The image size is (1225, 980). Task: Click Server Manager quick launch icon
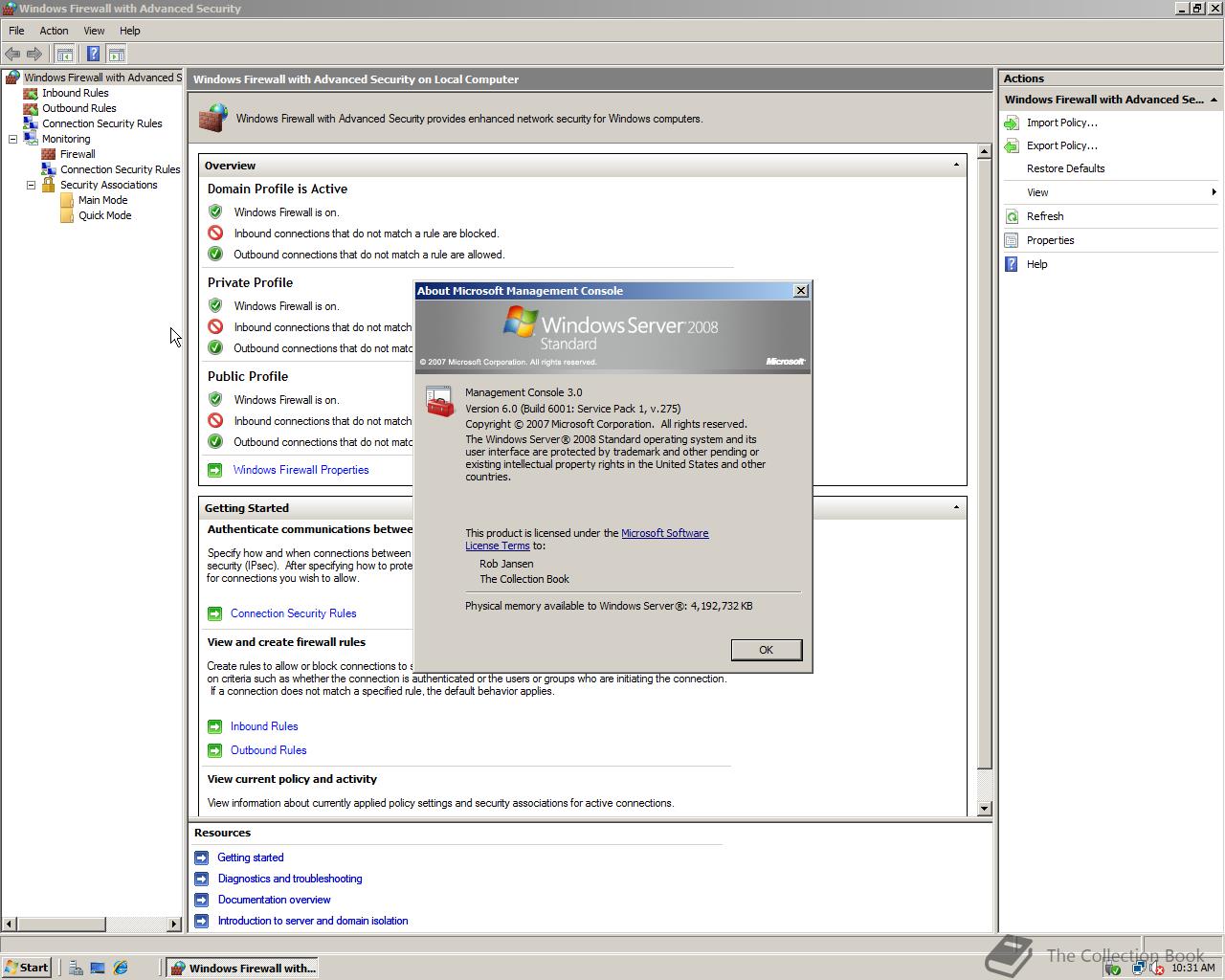tap(76, 968)
